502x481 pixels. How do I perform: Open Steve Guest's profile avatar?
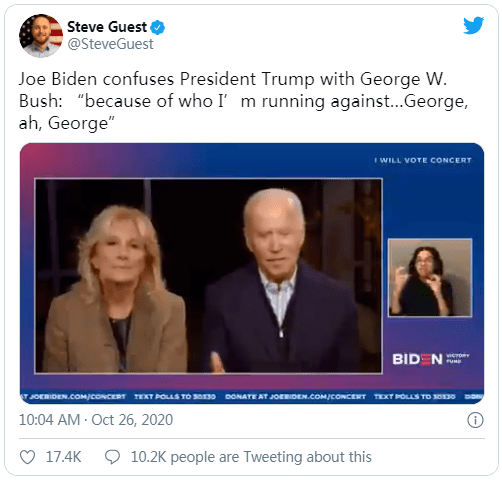[41, 36]
